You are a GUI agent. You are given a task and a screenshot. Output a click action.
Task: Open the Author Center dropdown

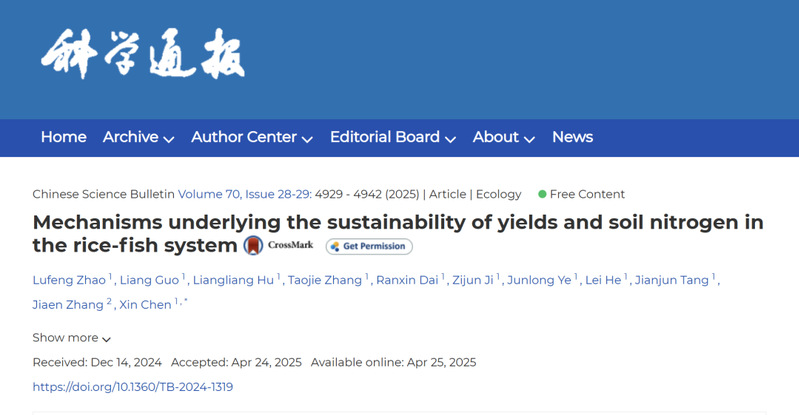tap(251, 137)
